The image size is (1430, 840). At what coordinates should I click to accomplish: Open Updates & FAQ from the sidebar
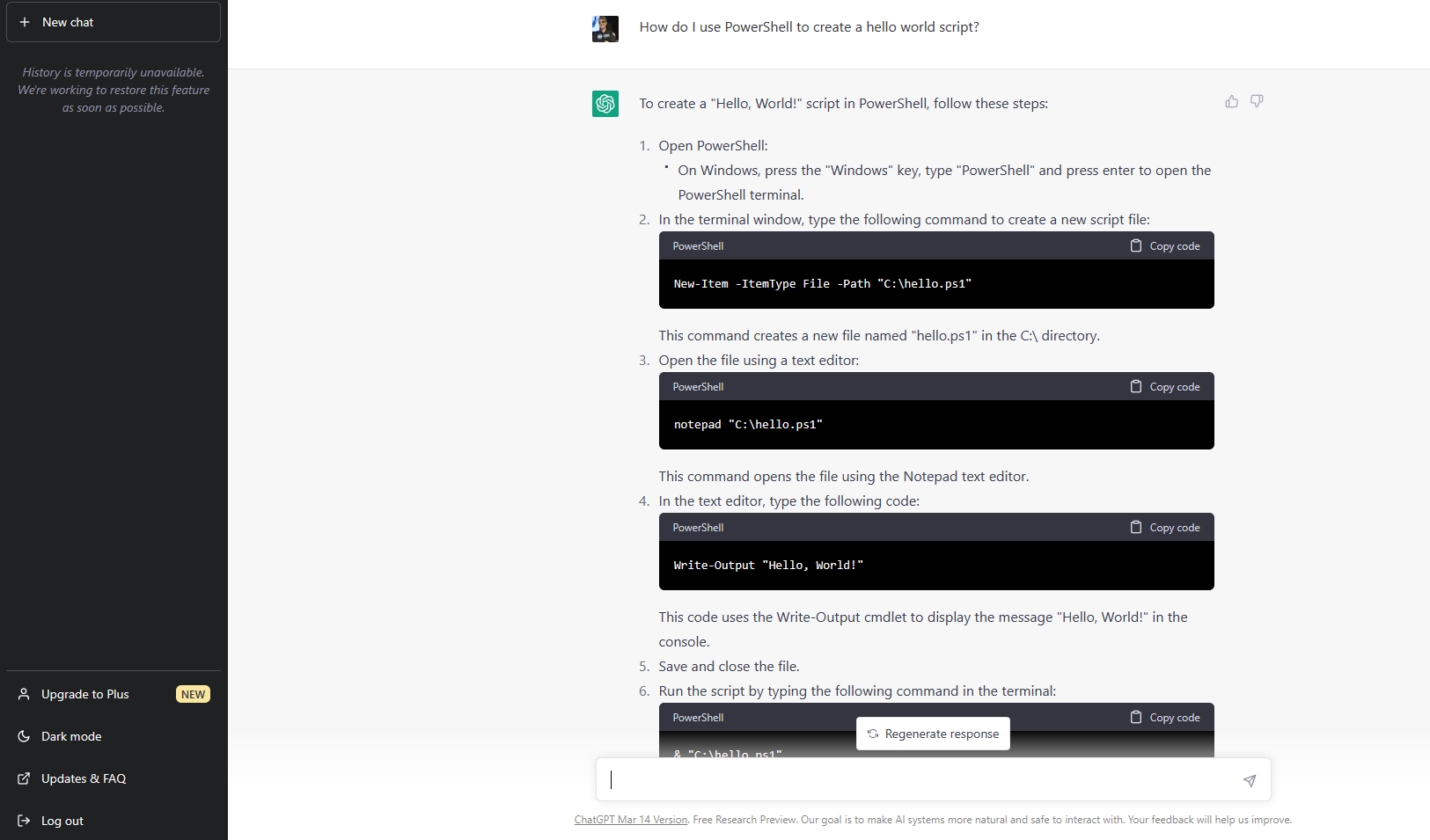[x=84, y=778]
